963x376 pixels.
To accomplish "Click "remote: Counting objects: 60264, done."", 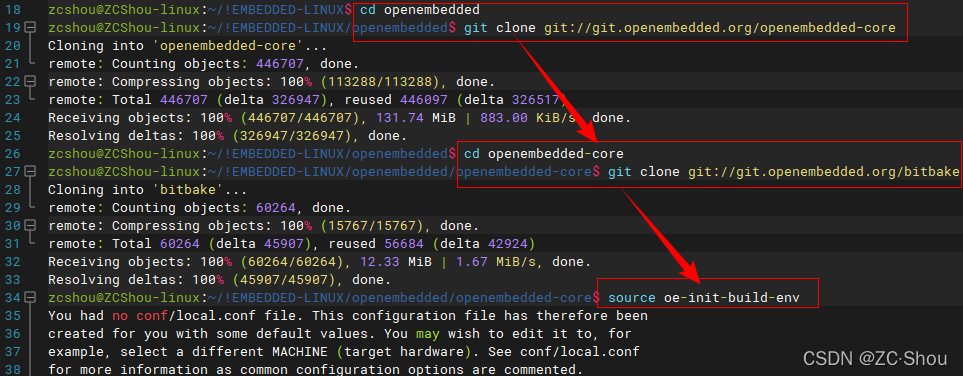I will click(199, 208).
